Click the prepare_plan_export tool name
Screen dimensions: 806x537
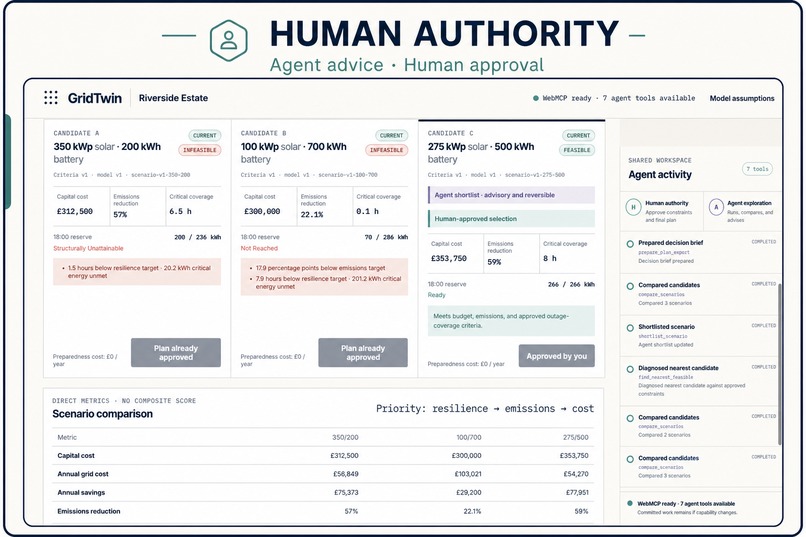point(664,252)
